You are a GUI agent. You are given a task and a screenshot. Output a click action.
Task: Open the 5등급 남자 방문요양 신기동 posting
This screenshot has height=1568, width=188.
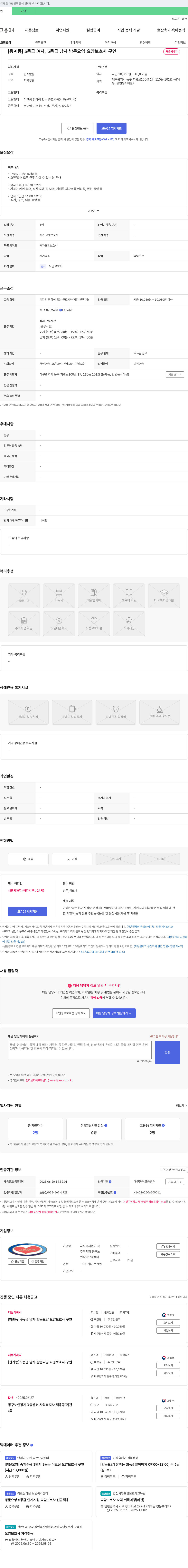pos(40,1362)
